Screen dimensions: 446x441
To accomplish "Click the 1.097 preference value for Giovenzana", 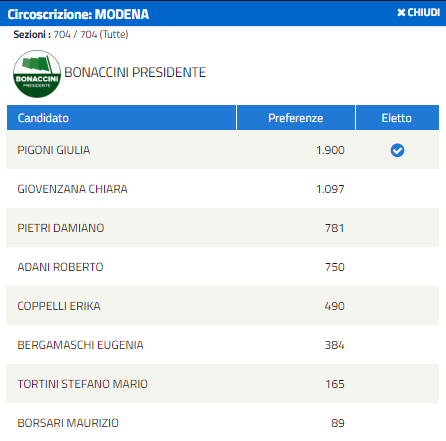I will click(x=330, y=189).
